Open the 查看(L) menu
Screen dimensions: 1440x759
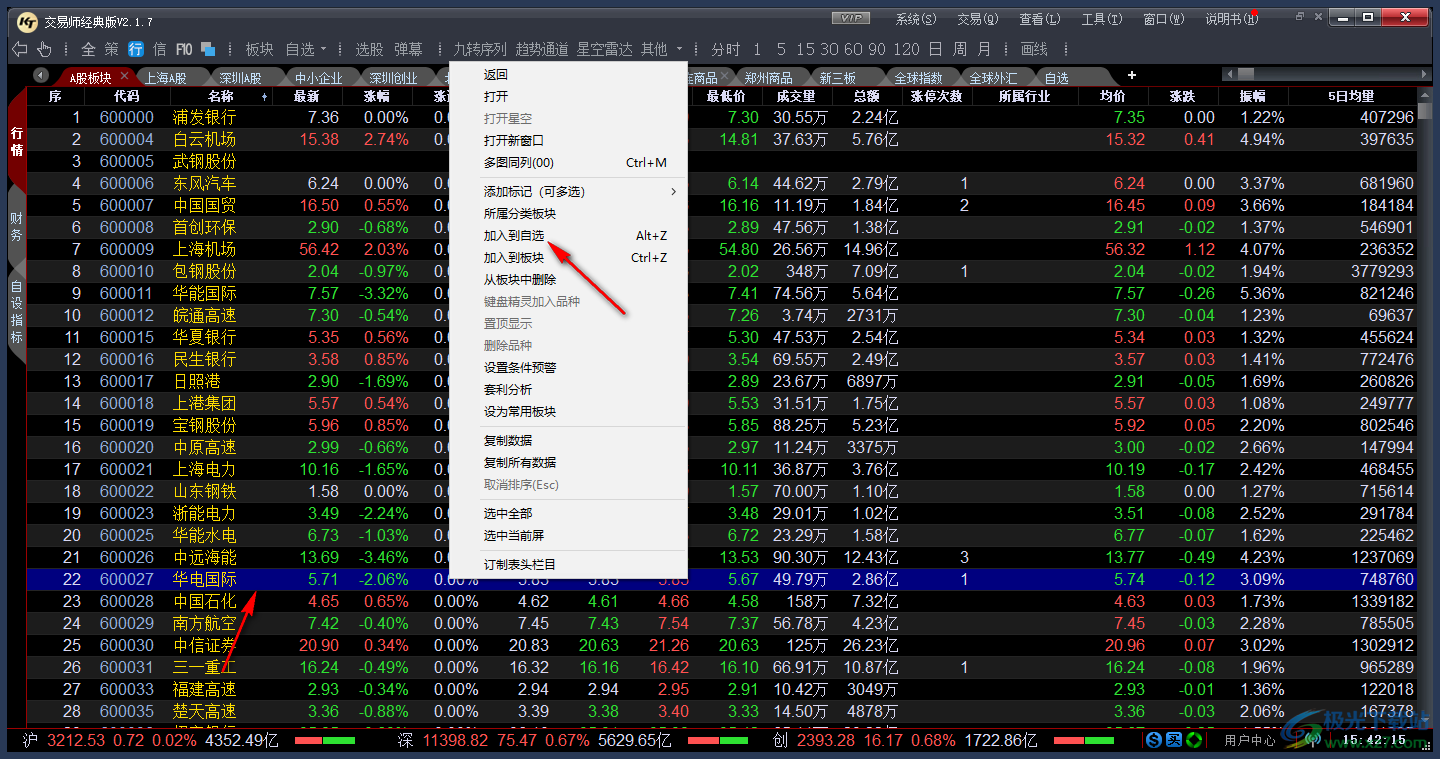coord(1040,19)
